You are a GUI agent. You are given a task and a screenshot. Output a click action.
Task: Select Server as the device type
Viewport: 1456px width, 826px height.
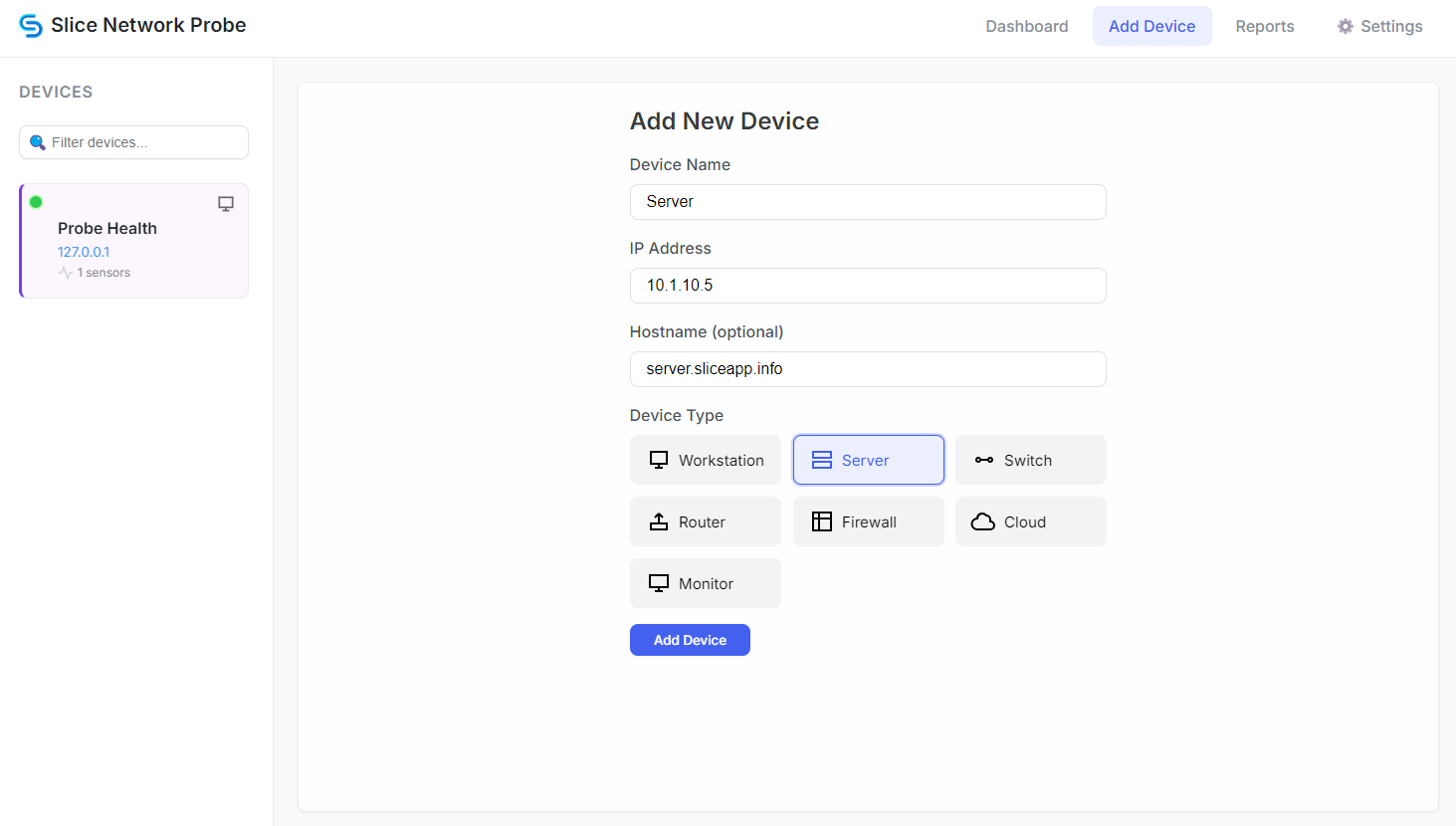[x=868, y=459]
